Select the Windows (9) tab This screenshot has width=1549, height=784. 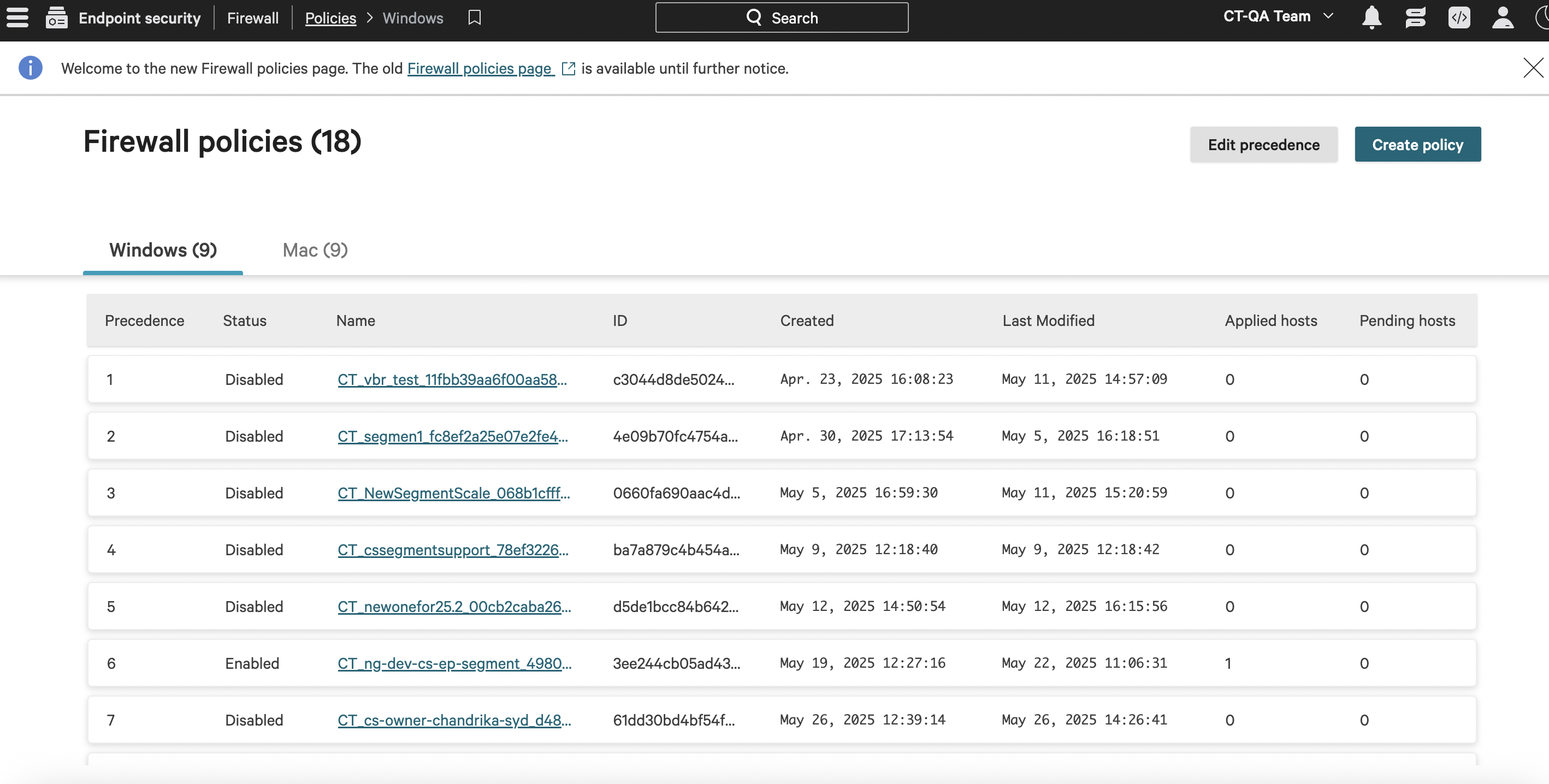[163, 250]
